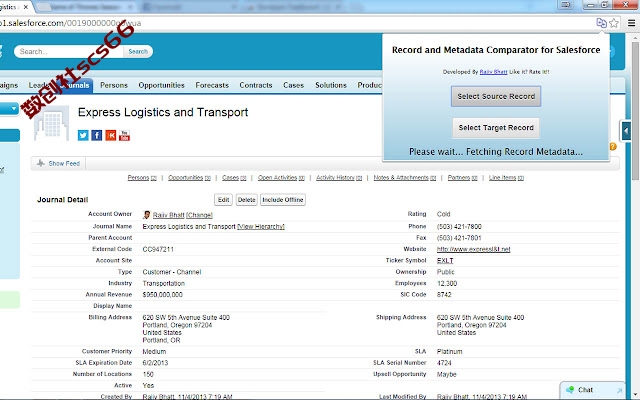
Task: Select the External Code value CC947211
Action: pos(158,249)
